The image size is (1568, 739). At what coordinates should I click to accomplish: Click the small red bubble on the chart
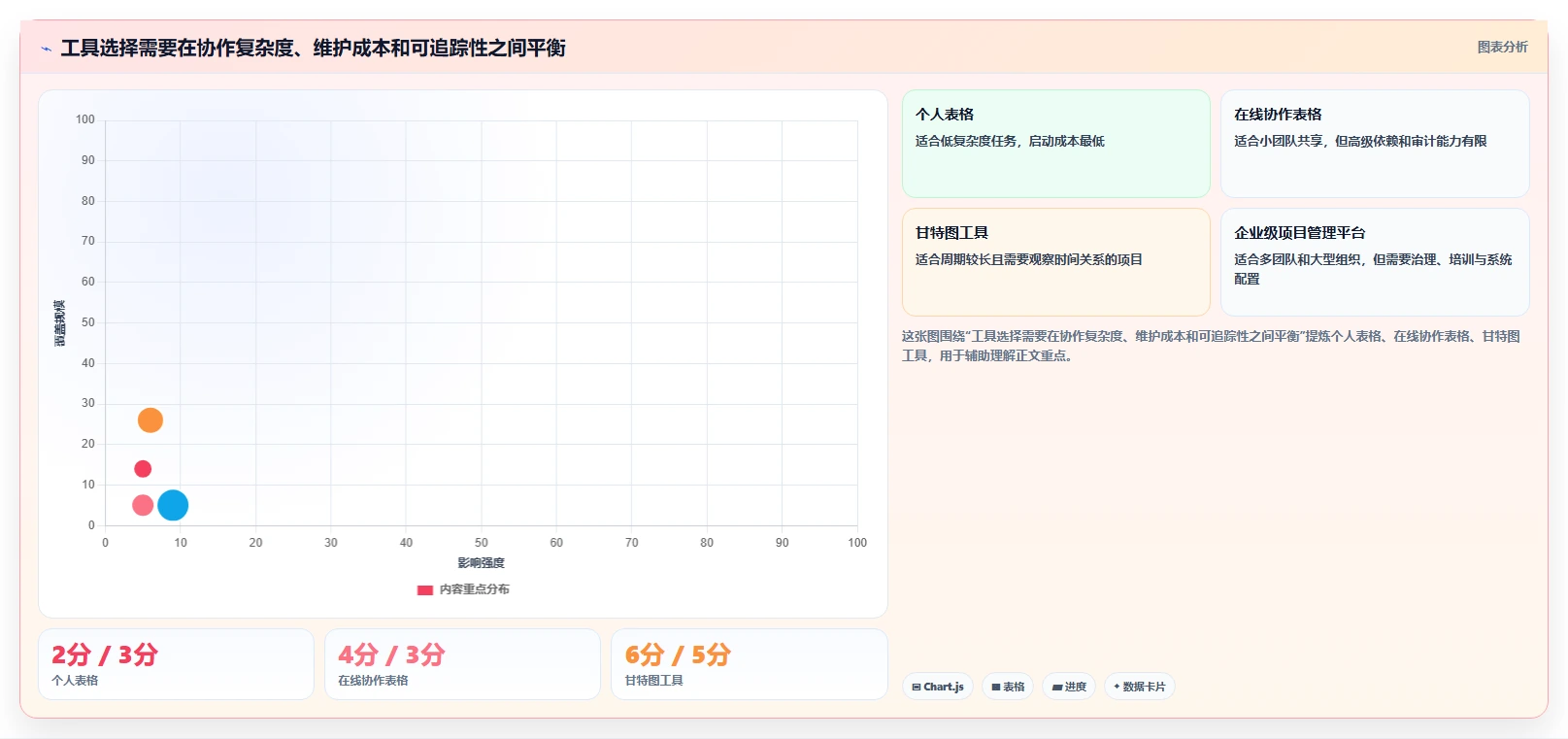coord(143,469)
